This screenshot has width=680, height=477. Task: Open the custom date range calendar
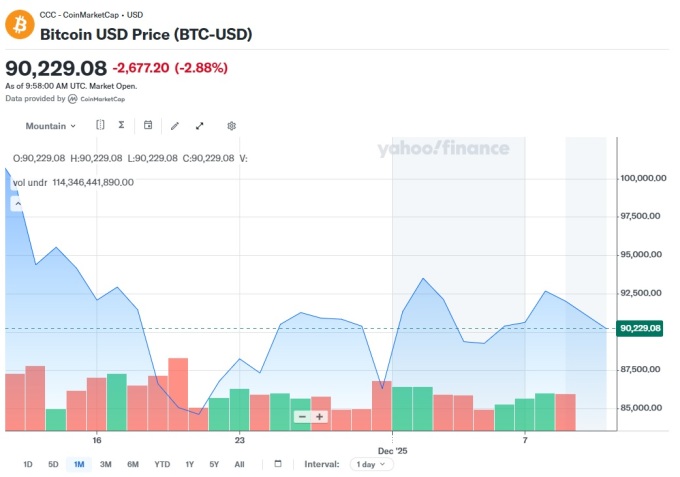pos(278,464)
